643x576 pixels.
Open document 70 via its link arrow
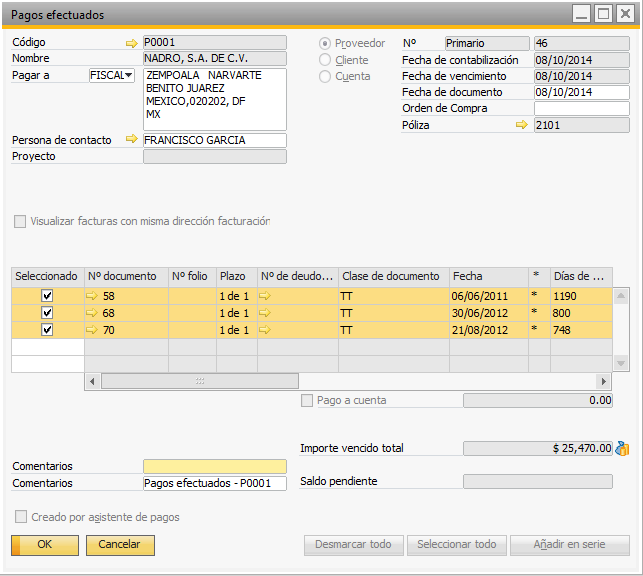tap(92, 330)
